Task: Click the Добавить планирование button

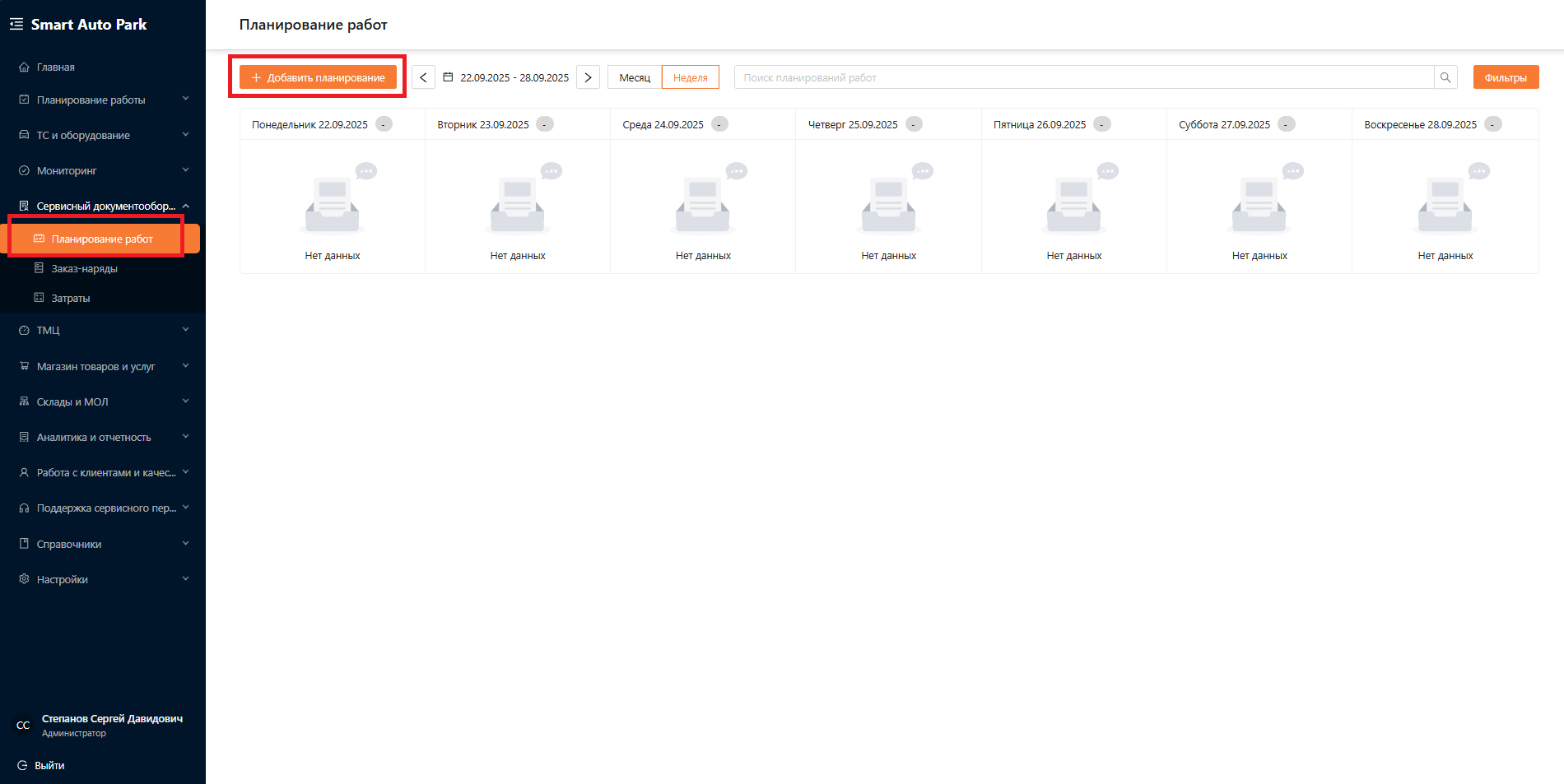Action: (x=318, y=77)
